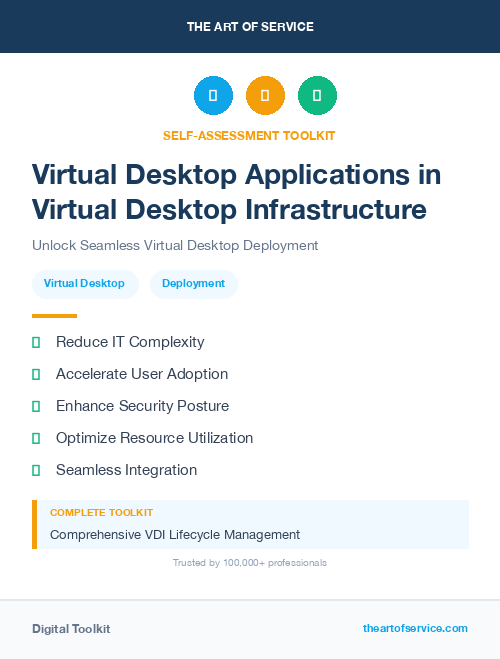
Task: Click THE ART OF SERVICE header title
Action: [x=250, y=27]
